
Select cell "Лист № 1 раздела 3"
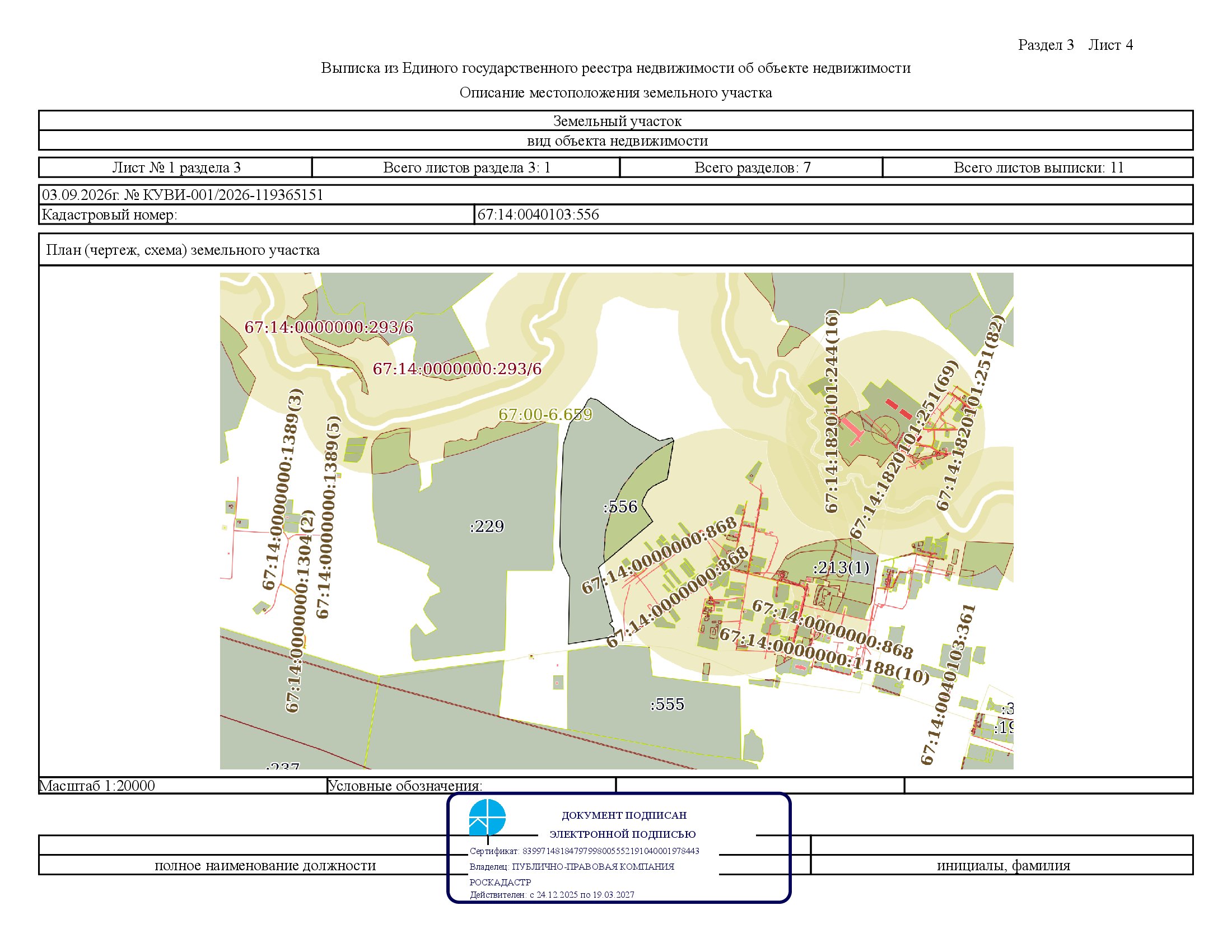click(x=176, y=167)
